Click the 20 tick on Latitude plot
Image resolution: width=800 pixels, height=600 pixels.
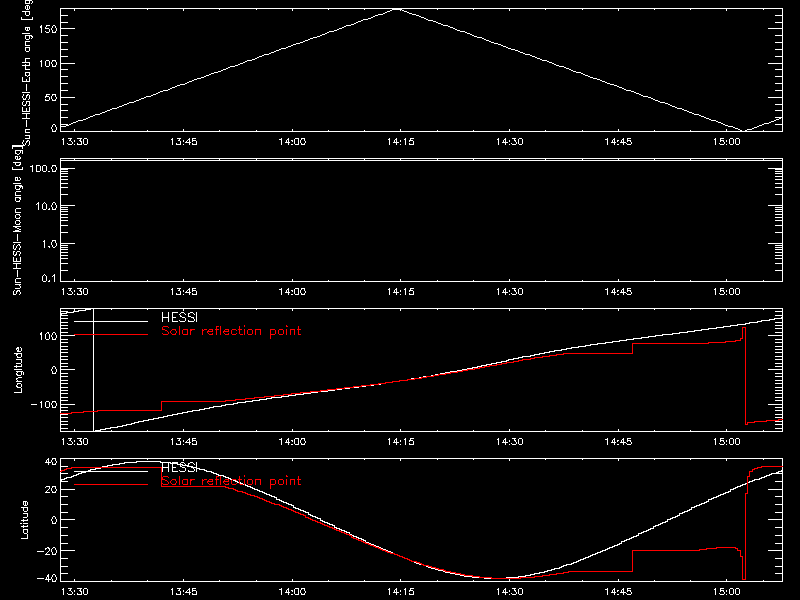pyautogui.click(x=51, y=490)
